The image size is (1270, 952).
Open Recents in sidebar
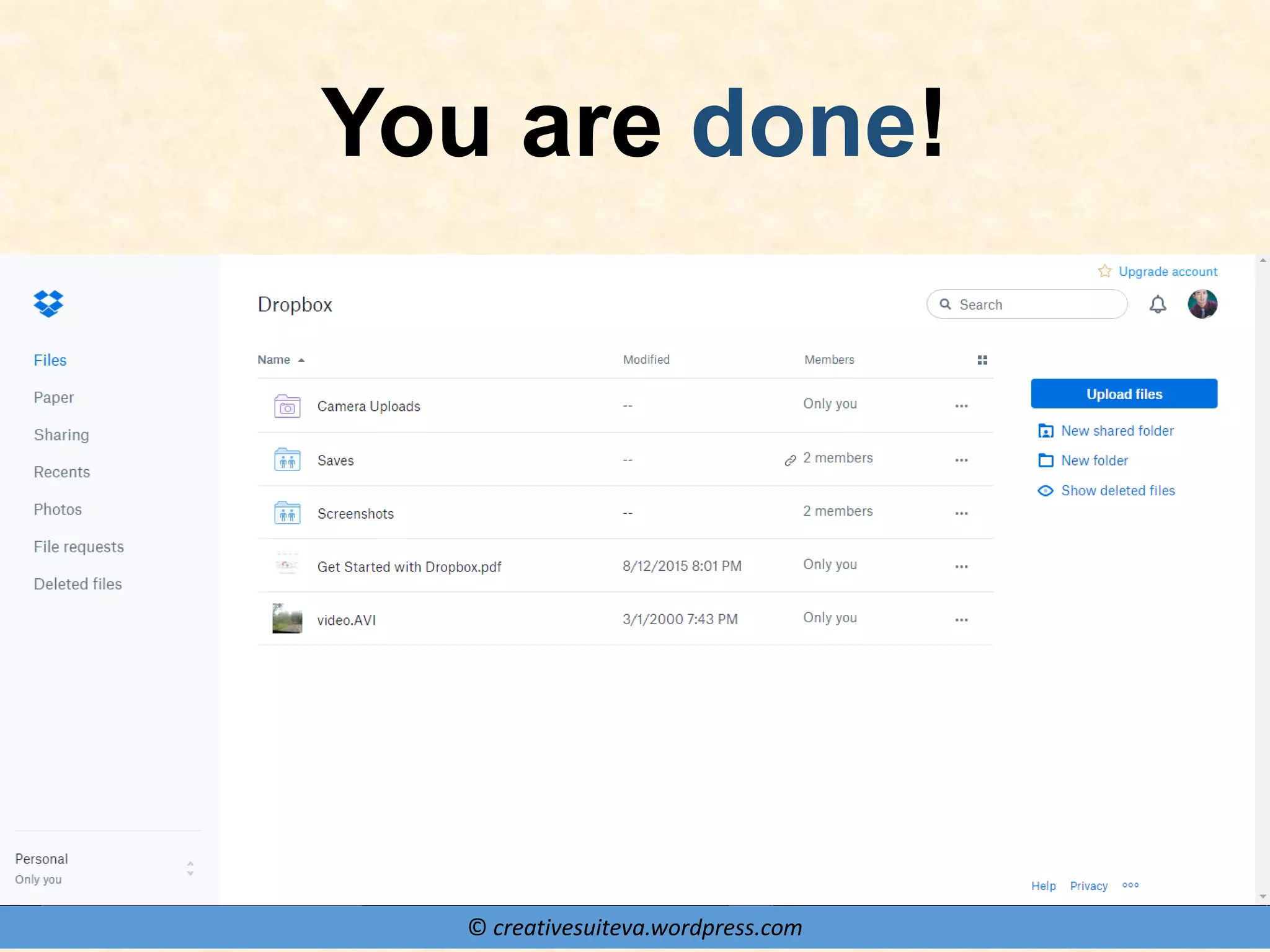tap(62, 472)
